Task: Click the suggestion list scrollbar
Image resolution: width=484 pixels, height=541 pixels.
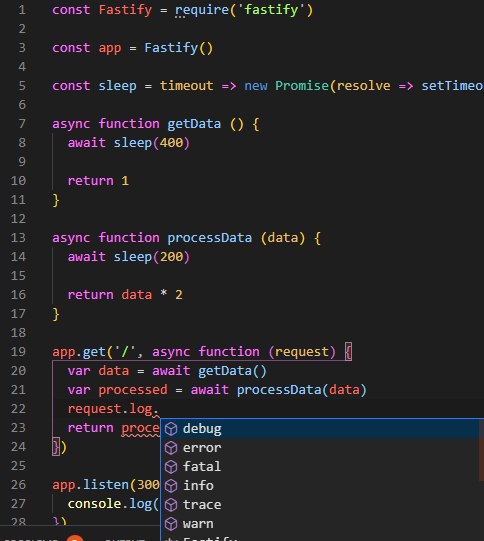Action: (x=481, y=450)
